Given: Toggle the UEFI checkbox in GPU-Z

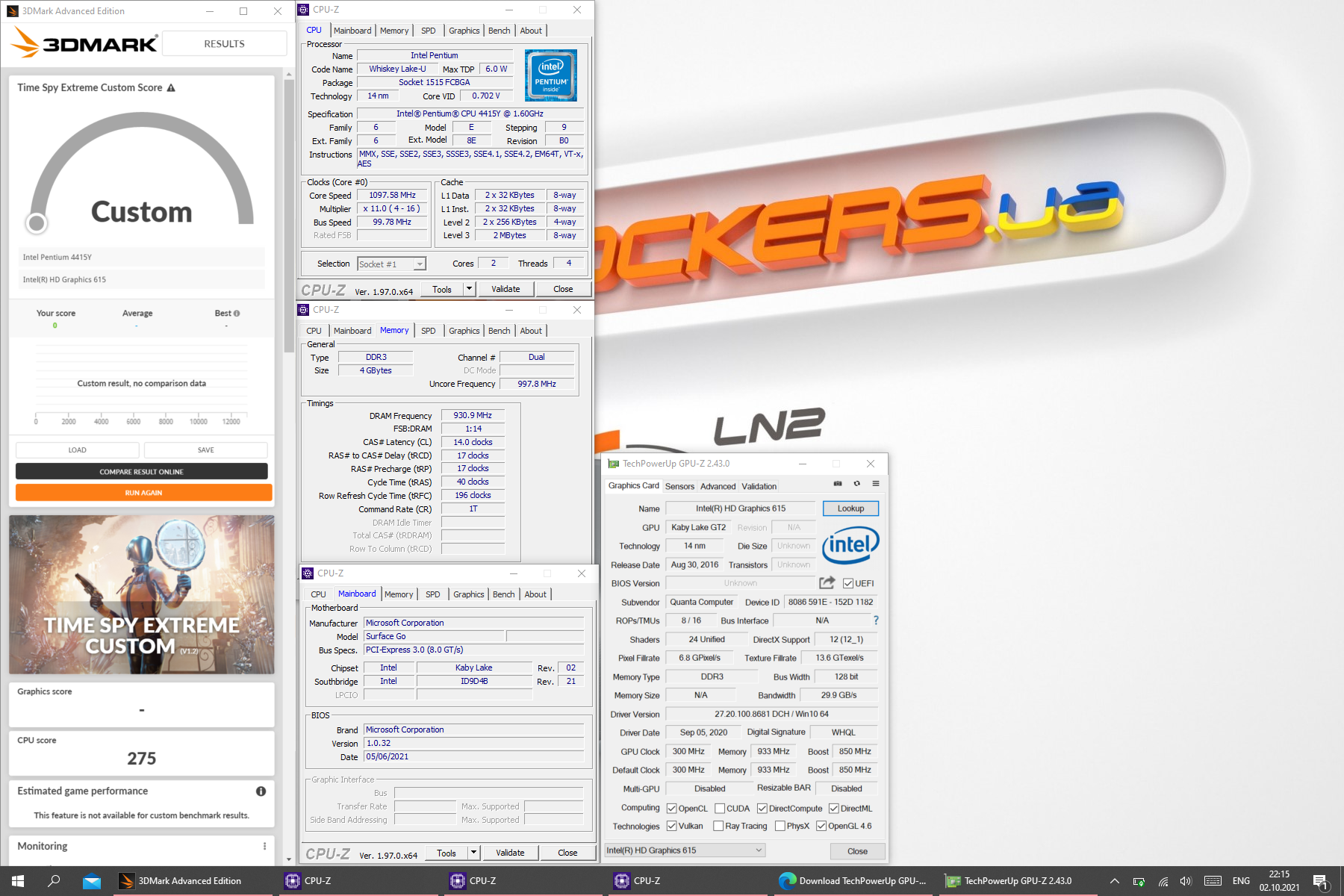Looking at the screenshot, I should (848, 584).
